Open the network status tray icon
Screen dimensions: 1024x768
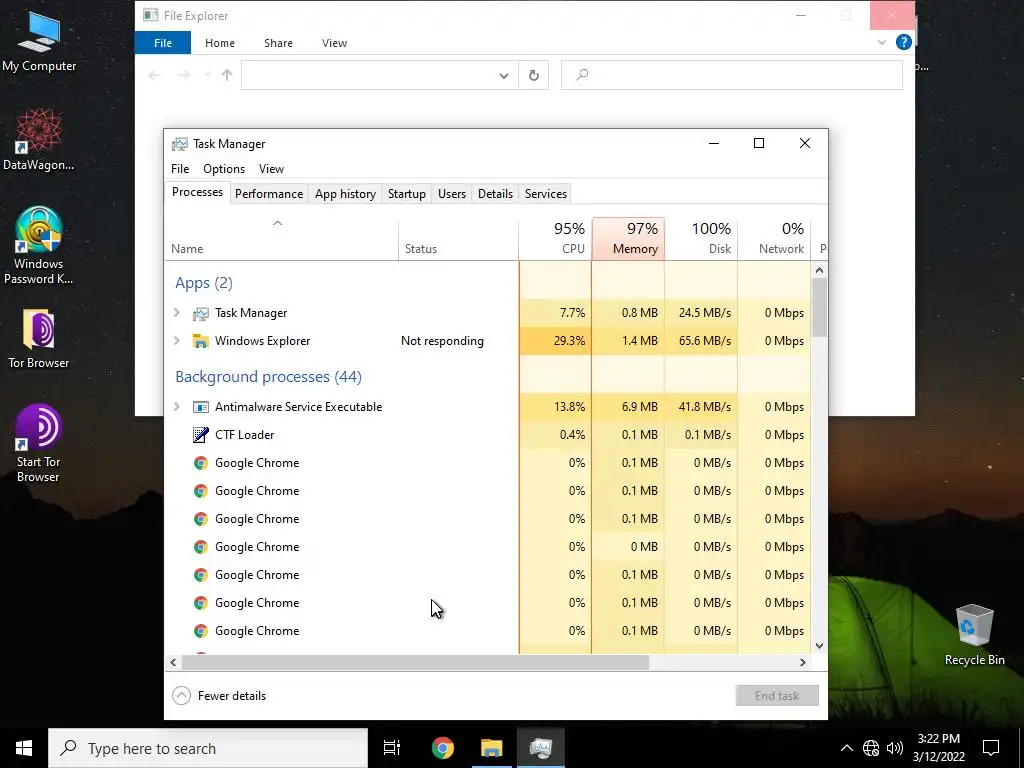(x=871, y=748)
